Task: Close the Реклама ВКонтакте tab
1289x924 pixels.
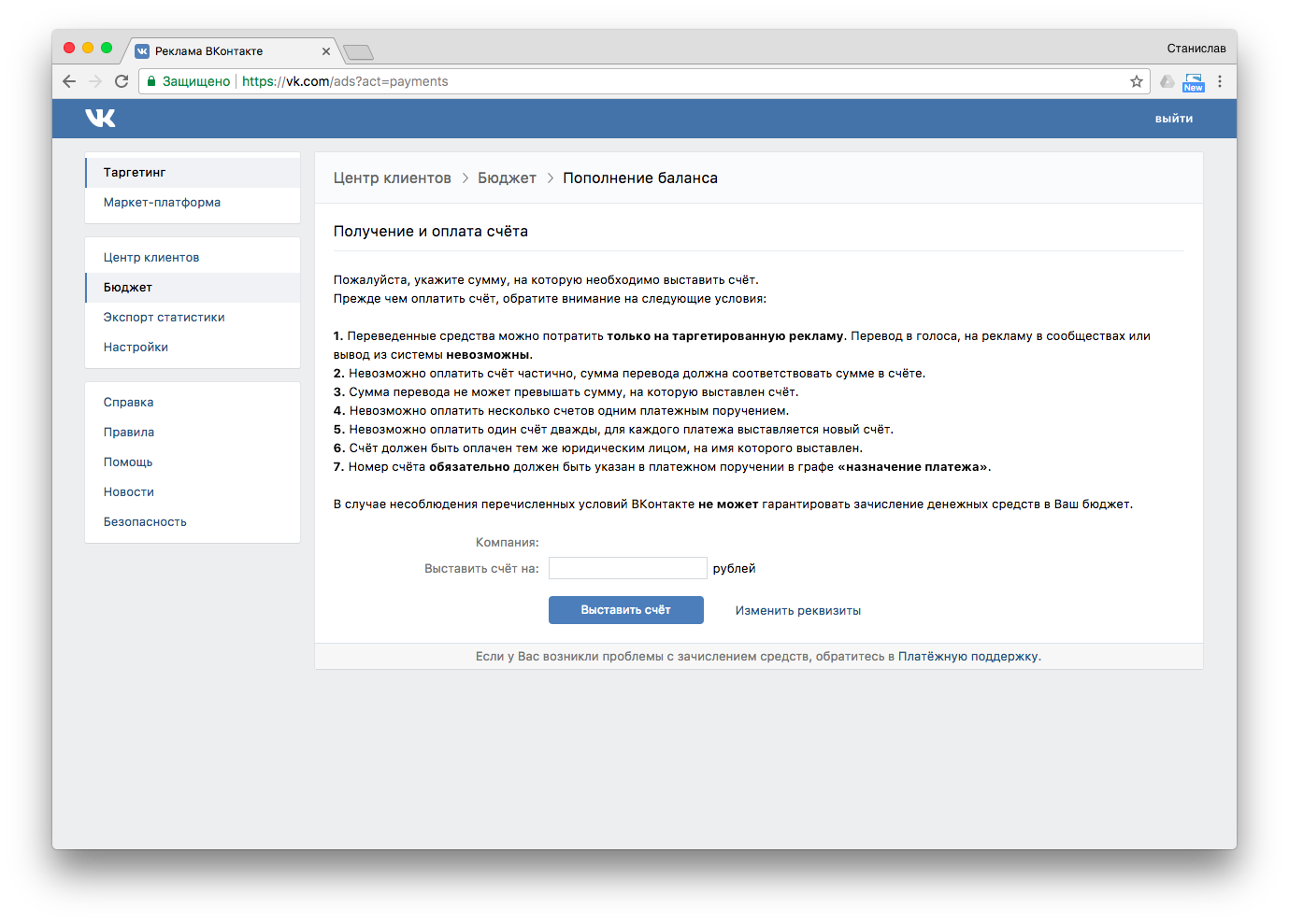Action: (x=326, y=51)
